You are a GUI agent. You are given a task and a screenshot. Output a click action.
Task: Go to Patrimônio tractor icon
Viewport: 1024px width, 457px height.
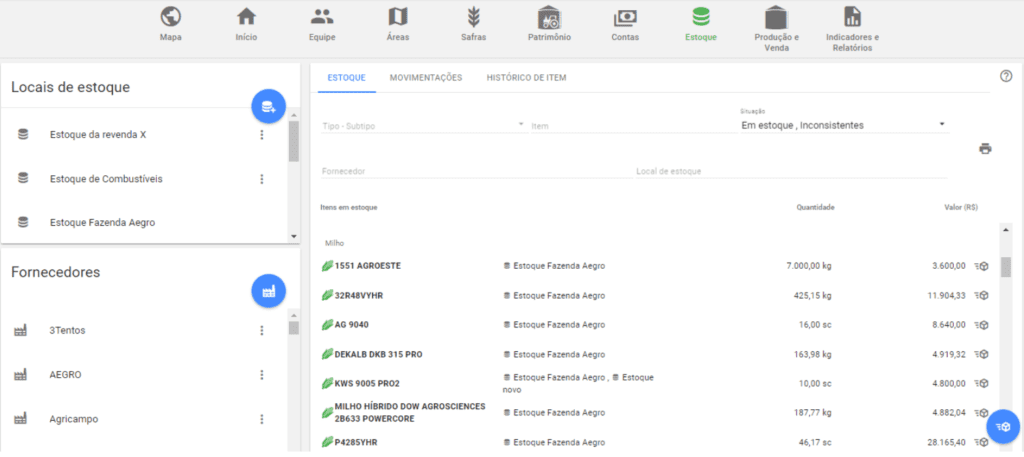coord(548,18)
